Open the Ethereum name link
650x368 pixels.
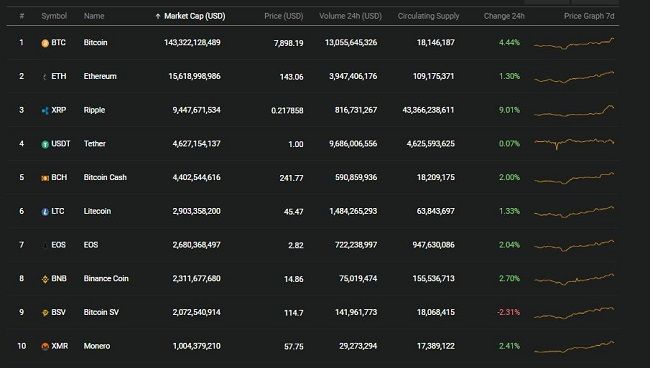[100, 76]
